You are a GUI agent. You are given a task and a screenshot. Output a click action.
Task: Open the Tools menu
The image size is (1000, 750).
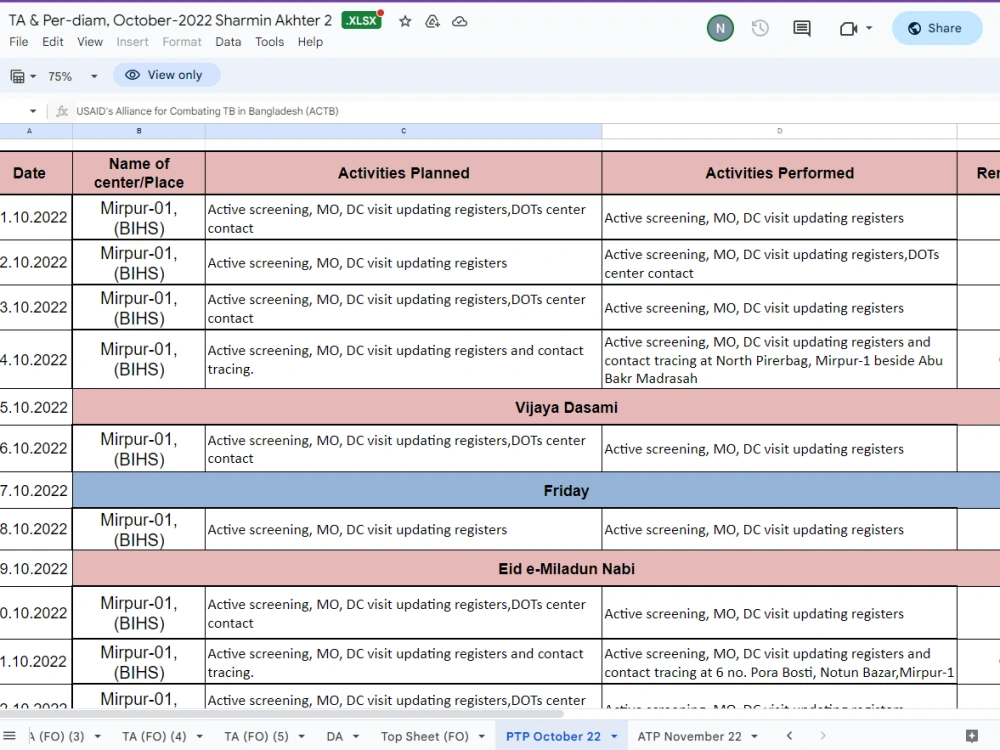click(x=269, y=41)
